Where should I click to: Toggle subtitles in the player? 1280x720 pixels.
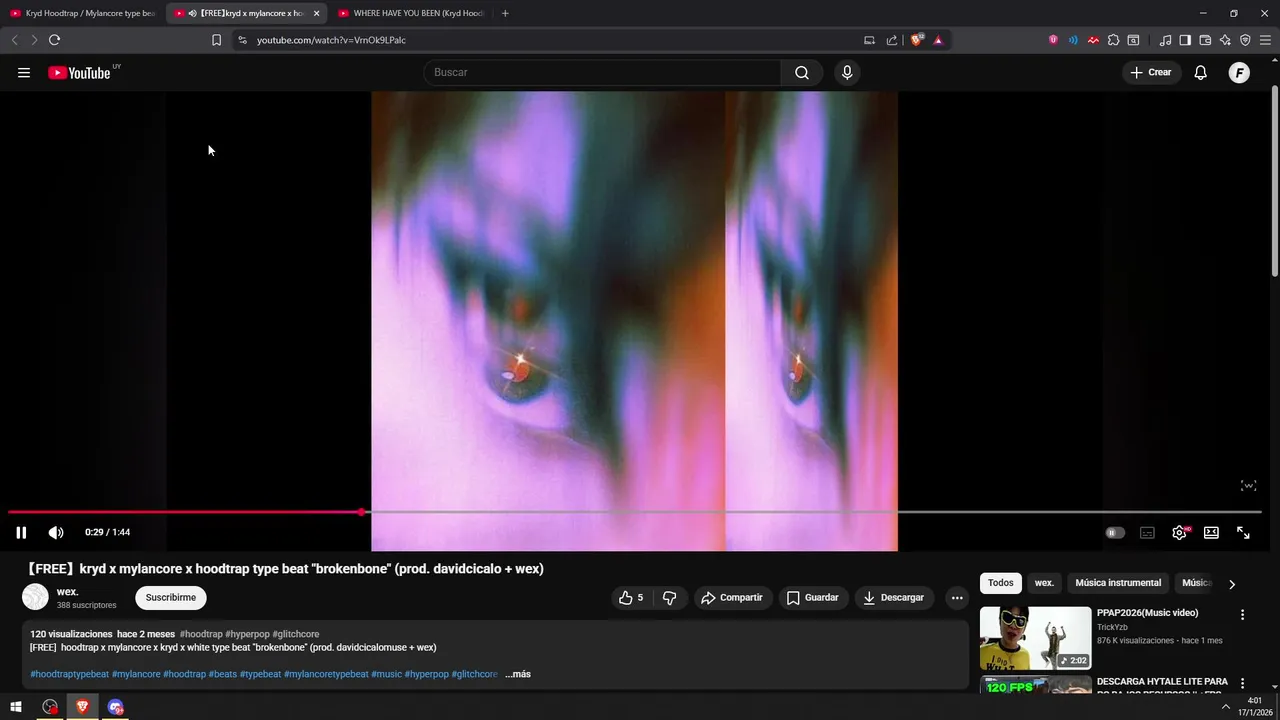coord(1147,533)
